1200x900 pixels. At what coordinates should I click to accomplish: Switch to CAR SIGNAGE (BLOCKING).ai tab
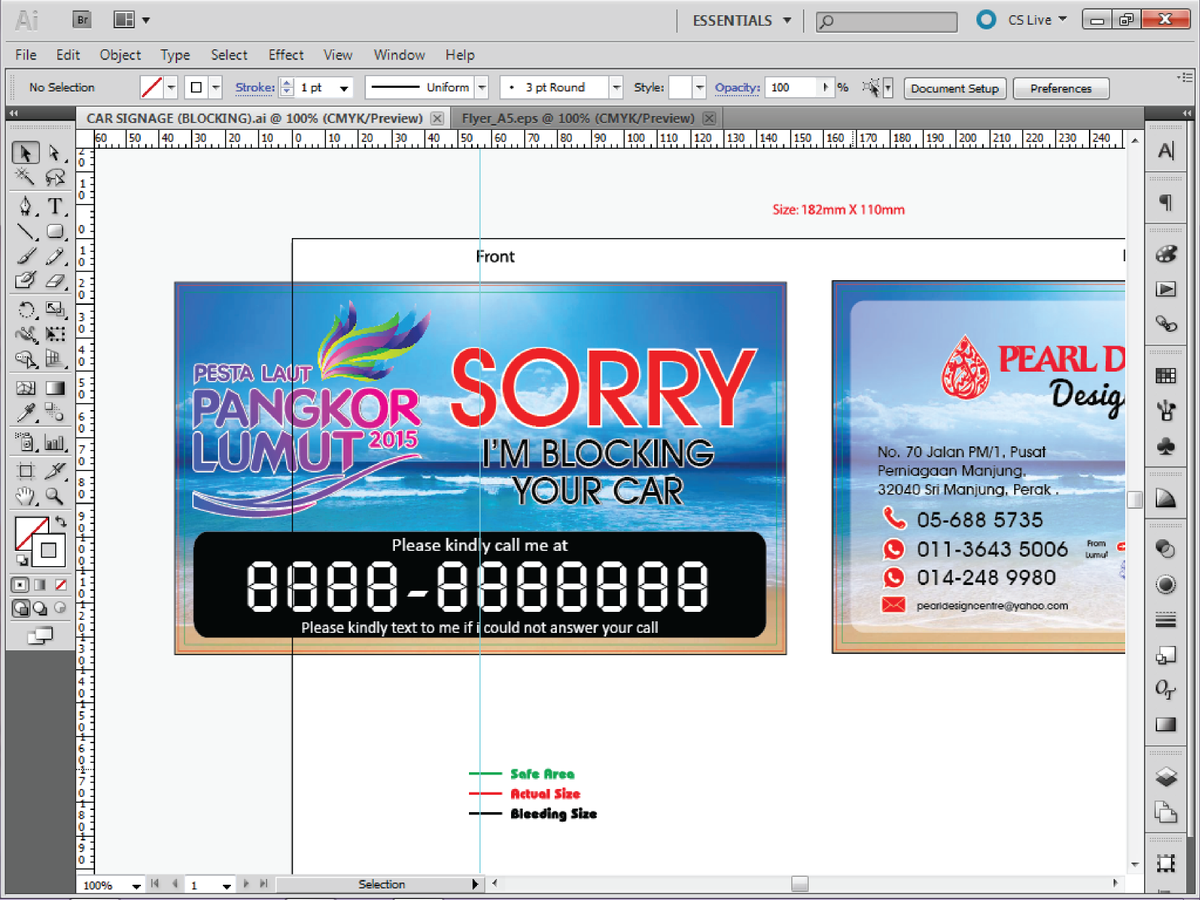(x=255, y=118)
